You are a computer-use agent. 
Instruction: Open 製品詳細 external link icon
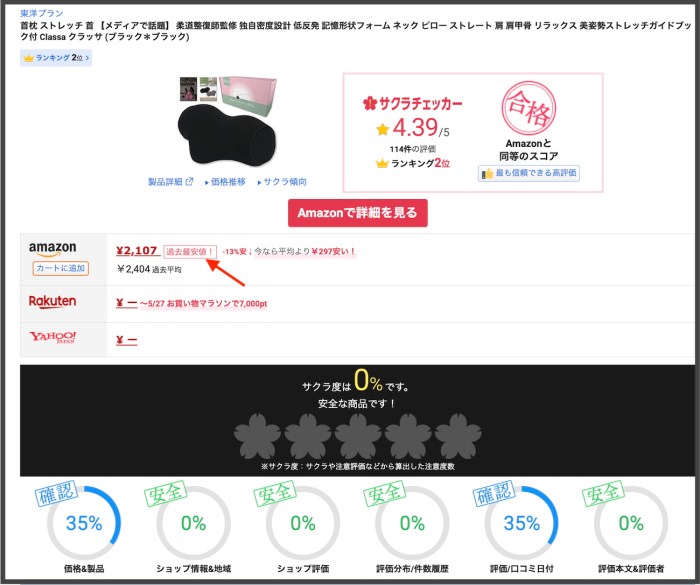coord(189,181)
